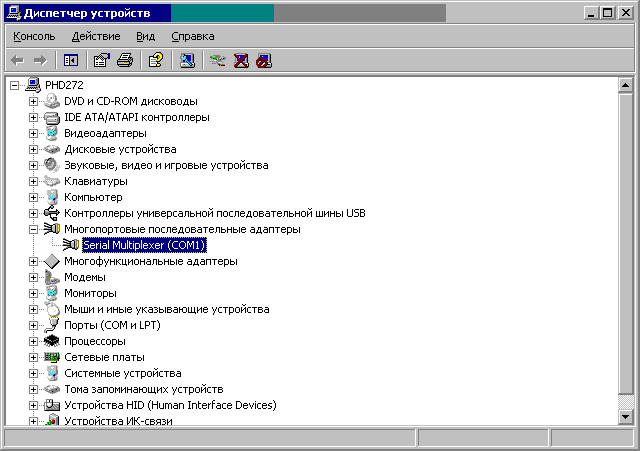Click the Звуковые устройства speaker icon
This screenshot has width=640, height=451.
[52, 165]
